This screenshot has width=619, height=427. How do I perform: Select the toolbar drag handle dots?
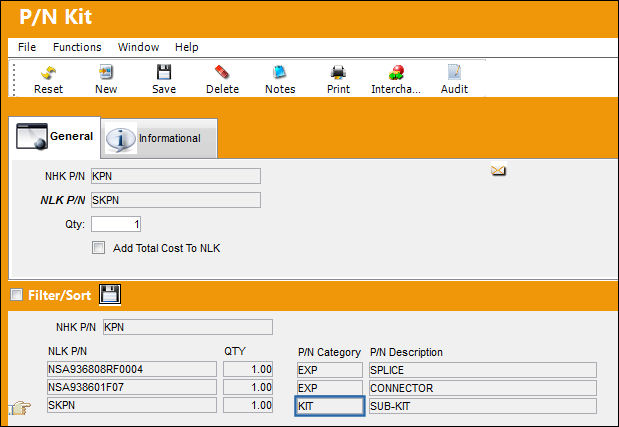pos(14,80)
